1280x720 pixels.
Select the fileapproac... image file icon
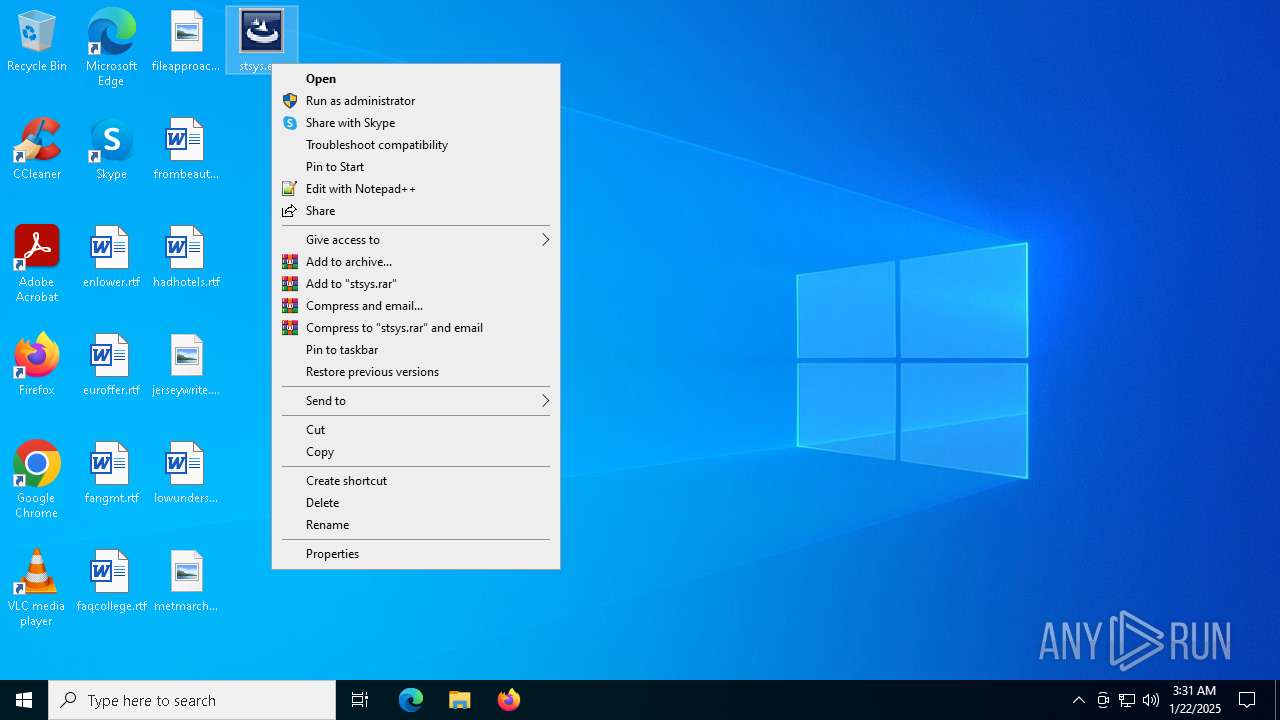[x=186, y=41]
